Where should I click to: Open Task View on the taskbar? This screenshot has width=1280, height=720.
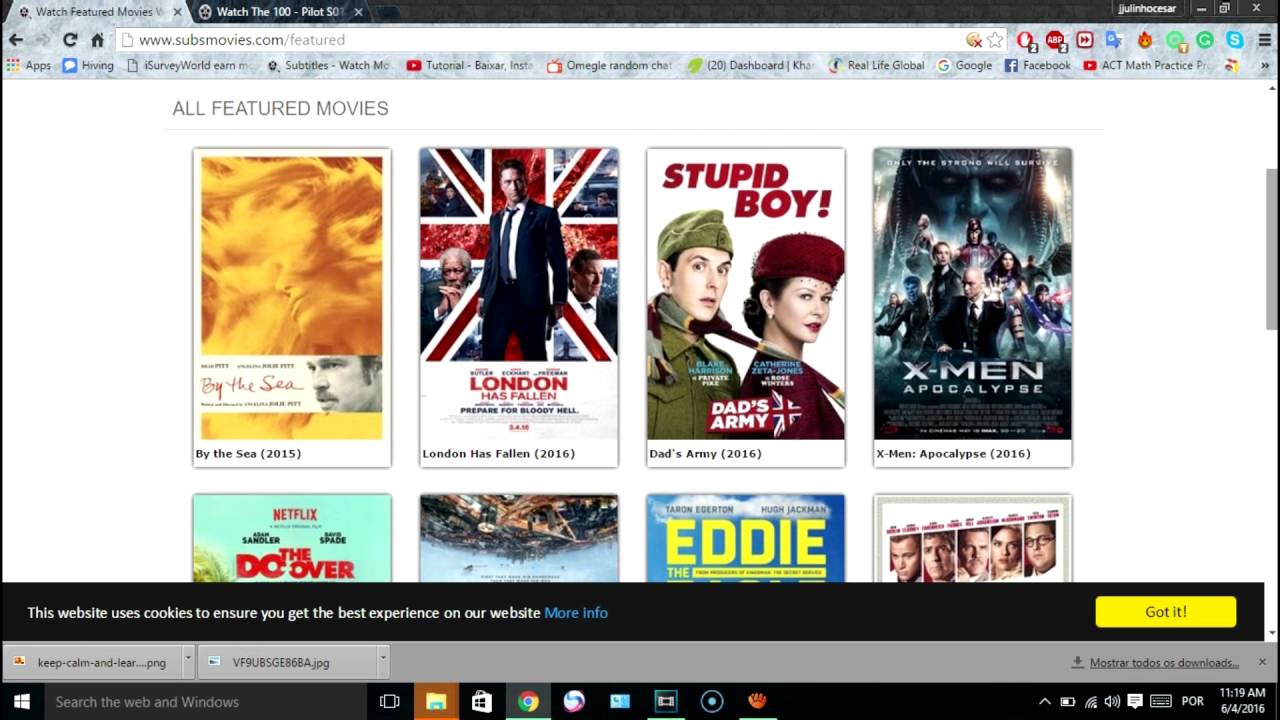[x=390, y=702]
